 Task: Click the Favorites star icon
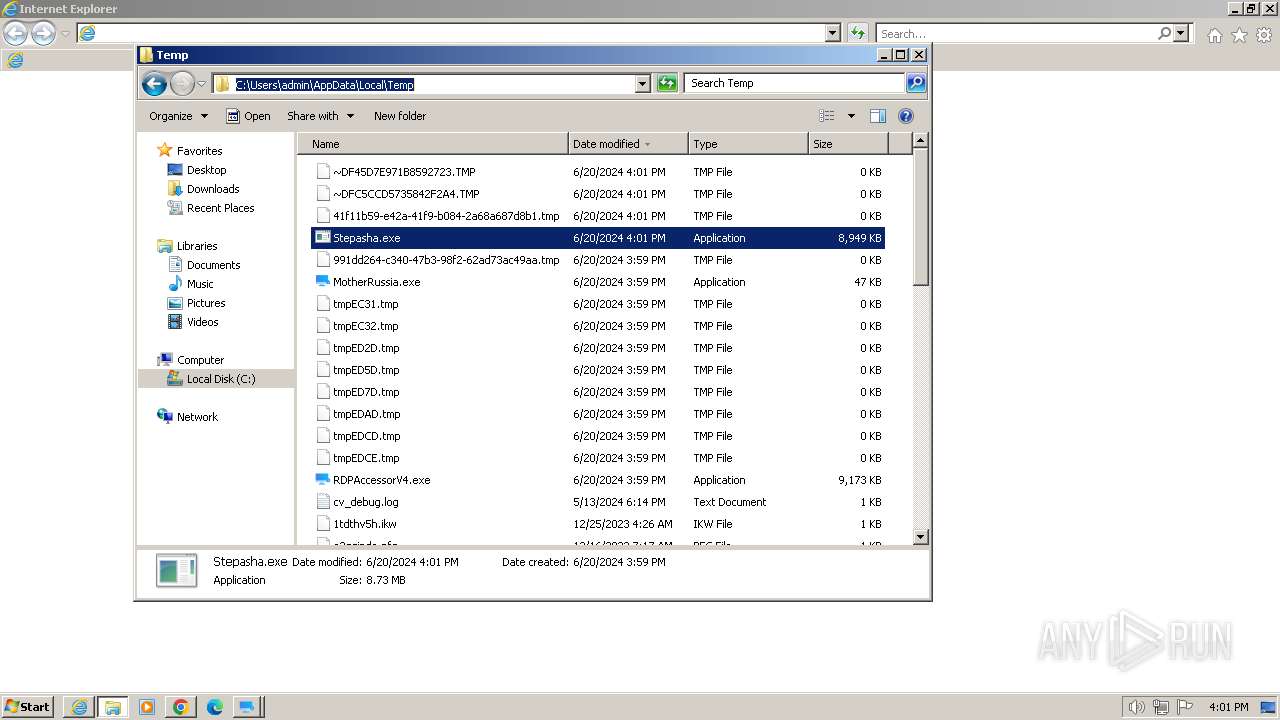165,150
